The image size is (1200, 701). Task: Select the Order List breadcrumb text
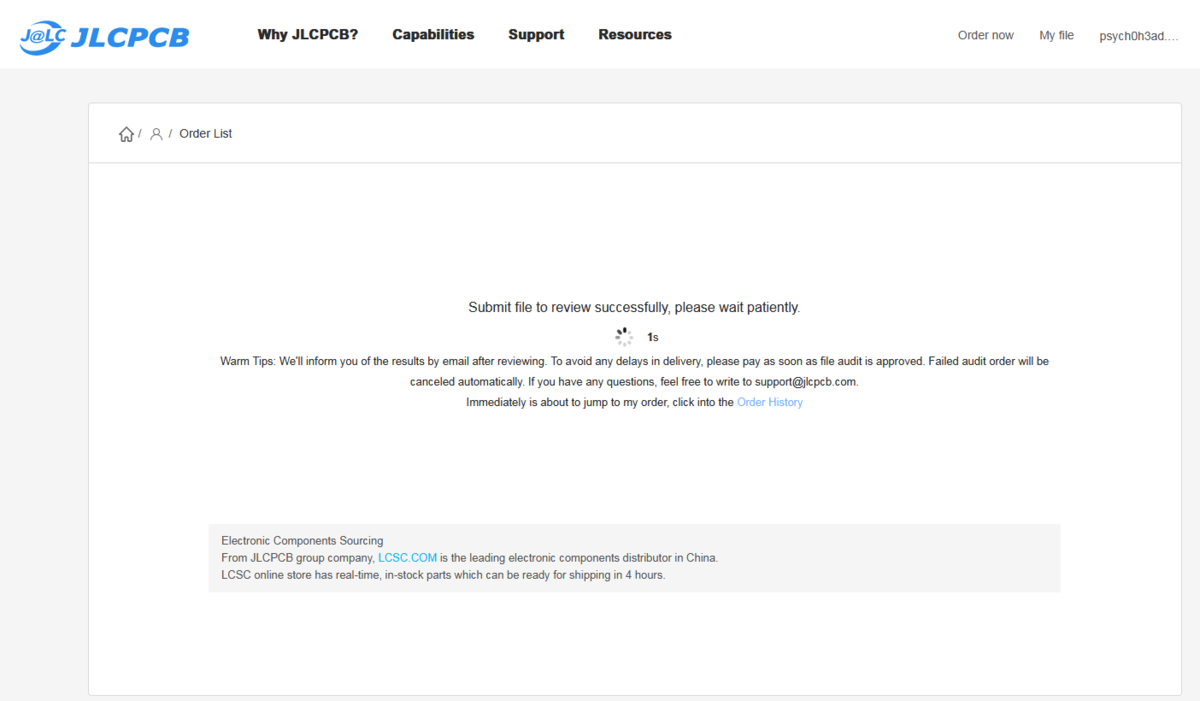206,134
